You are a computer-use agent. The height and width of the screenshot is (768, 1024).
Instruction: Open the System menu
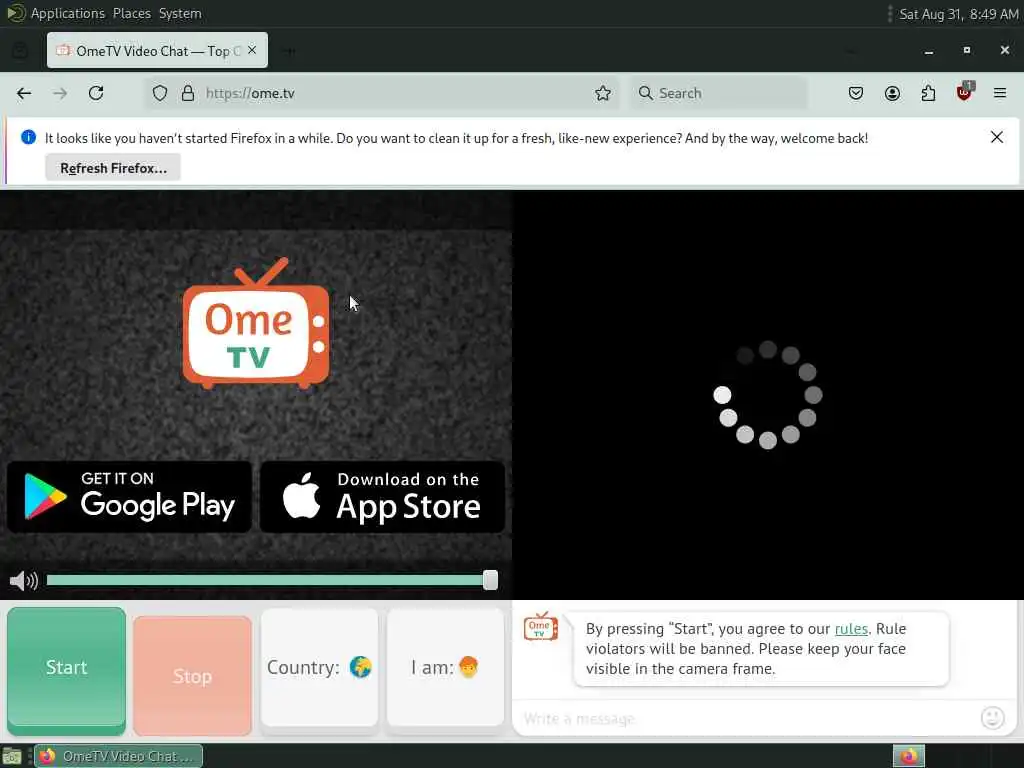pos(180,13)
